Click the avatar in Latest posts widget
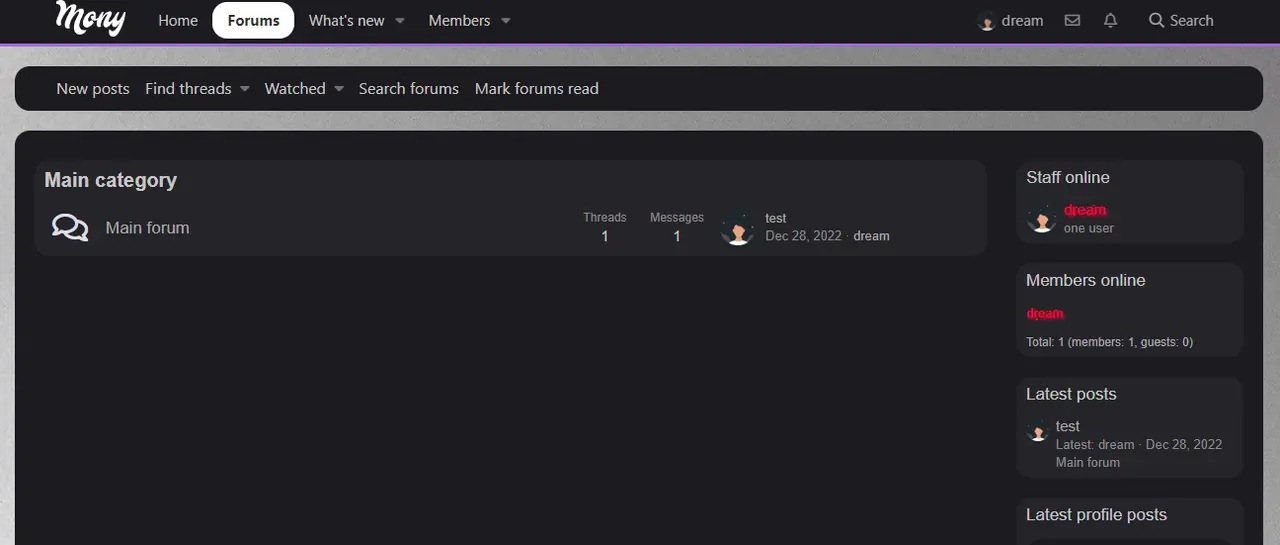Image resolution: width=1280 pixels, height=545 pixels. 1038,432
